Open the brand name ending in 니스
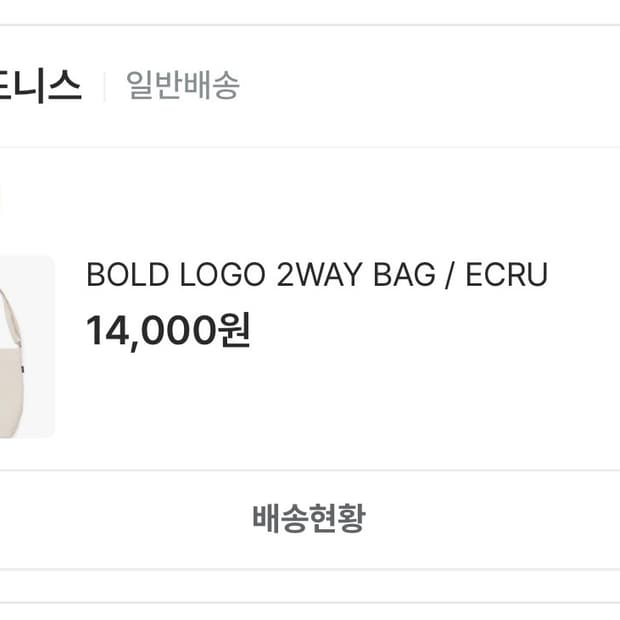The width and height of the screenshot is (620, 620). click(40, 86)
